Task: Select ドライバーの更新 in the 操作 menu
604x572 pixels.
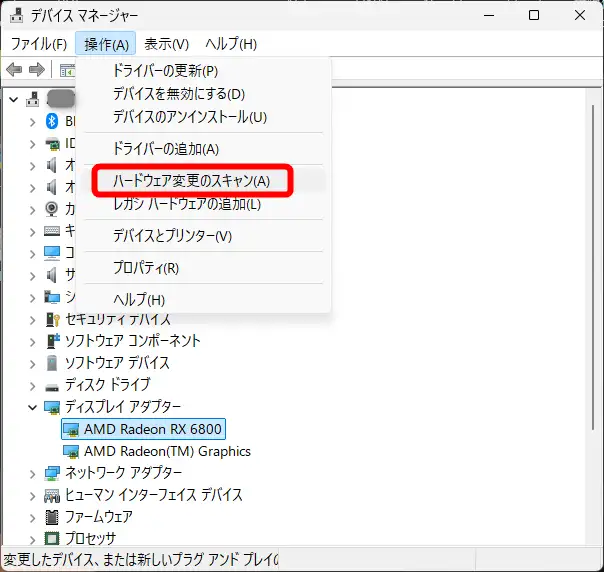Action: tap(165, 71)
